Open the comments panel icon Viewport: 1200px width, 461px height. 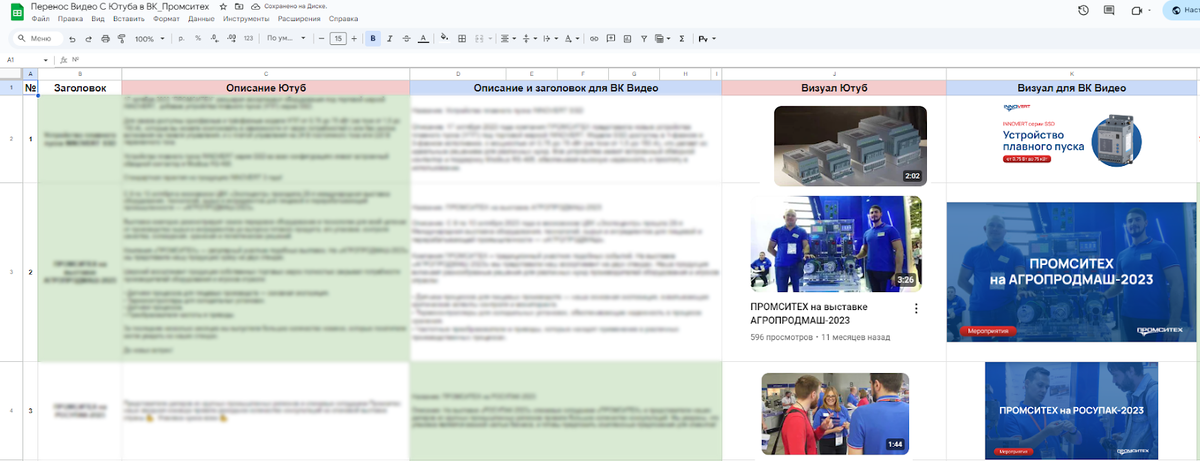(1110, 10)
